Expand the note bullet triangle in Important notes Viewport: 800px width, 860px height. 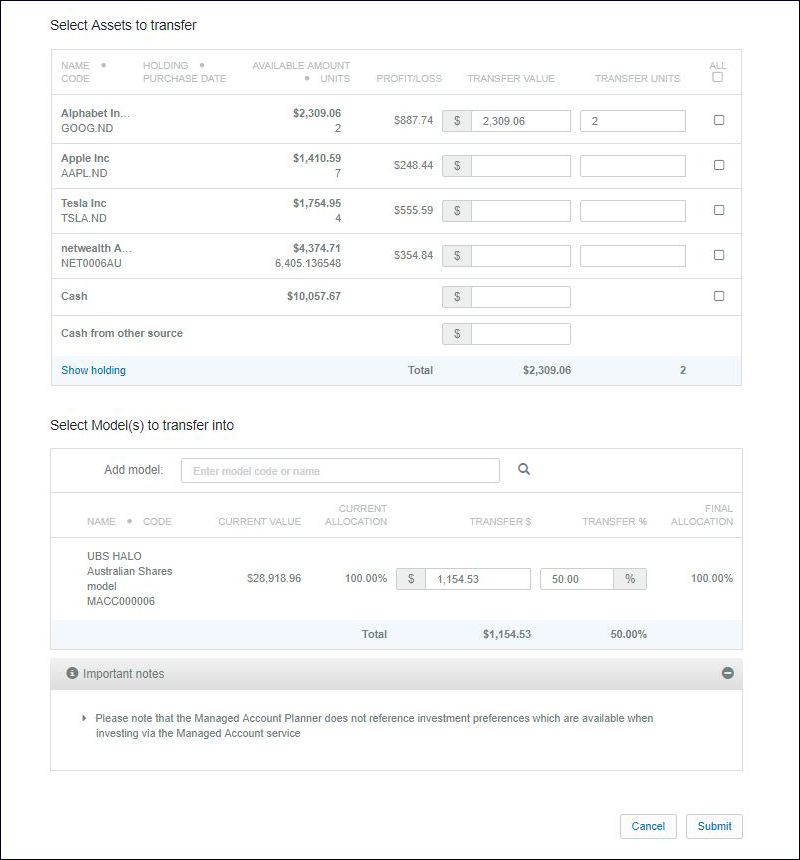(x=84, y=718)
